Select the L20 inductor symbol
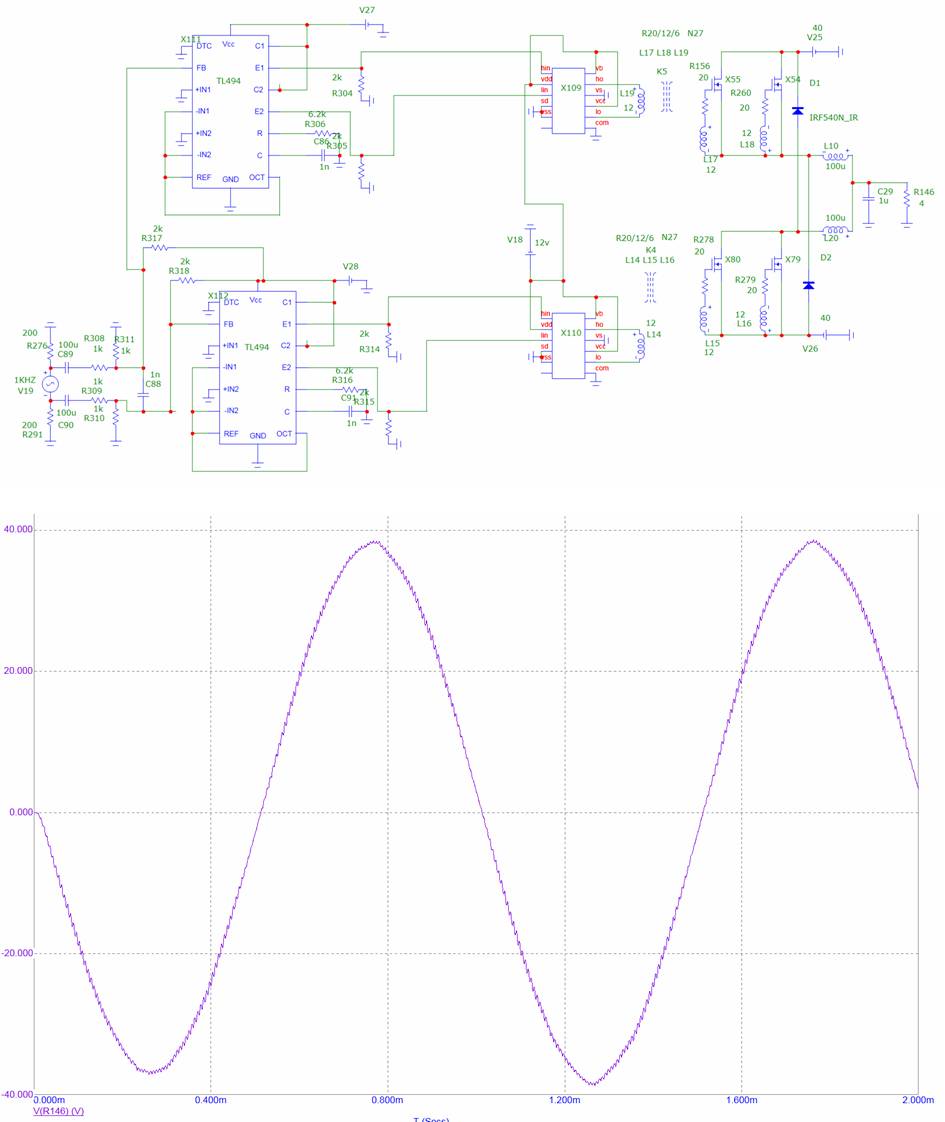 [x=835, y=230]
